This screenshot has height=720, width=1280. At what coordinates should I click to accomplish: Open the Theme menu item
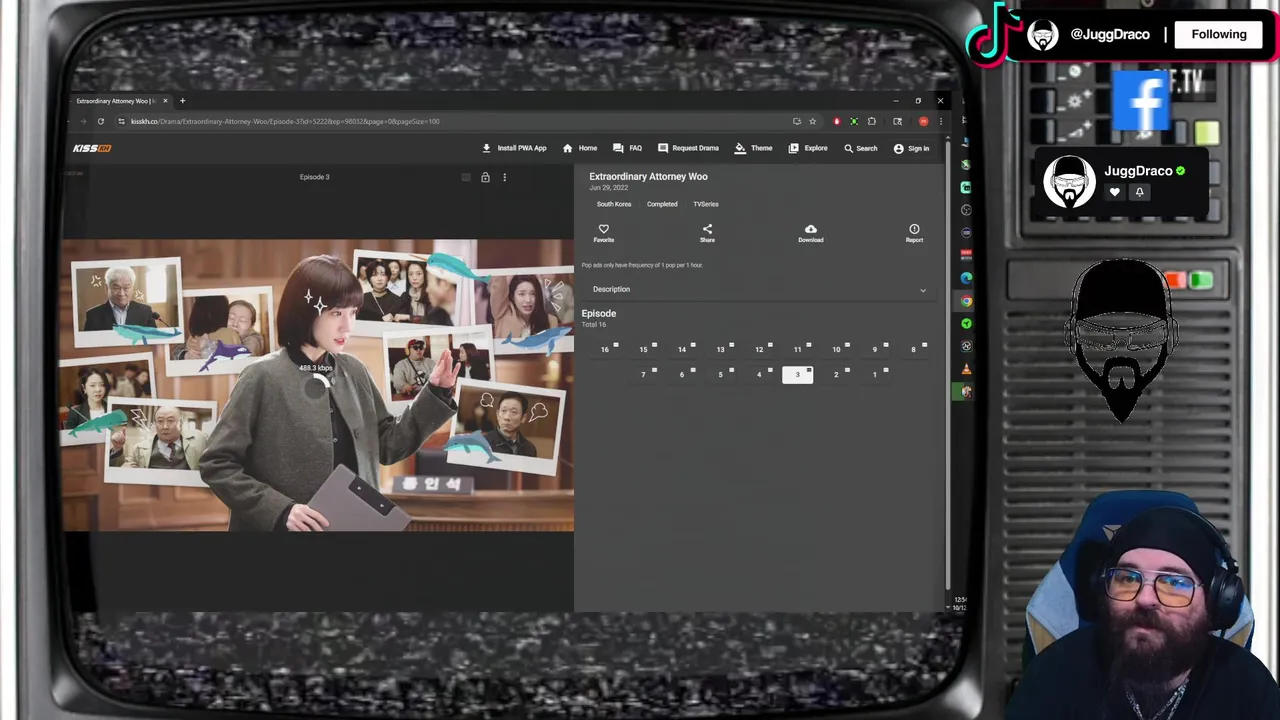(x=754, y=148)
